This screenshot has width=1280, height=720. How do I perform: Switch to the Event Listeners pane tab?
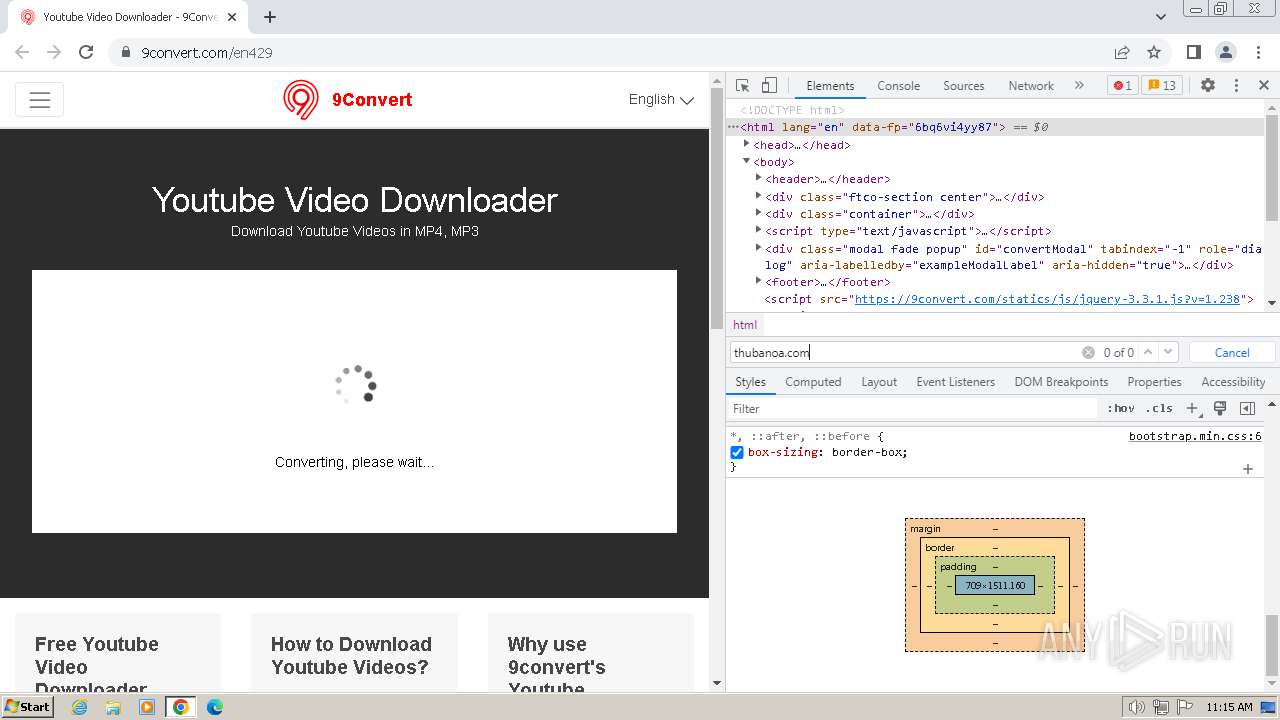coord(955,382)
